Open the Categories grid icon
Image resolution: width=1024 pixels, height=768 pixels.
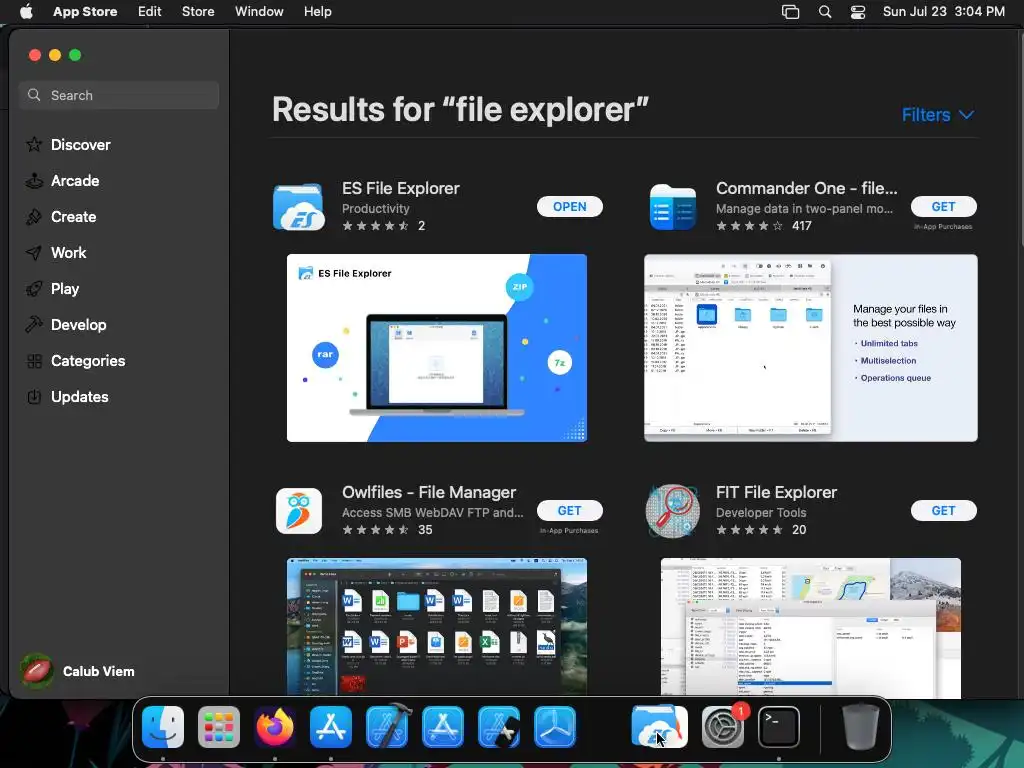click(34, 360)
